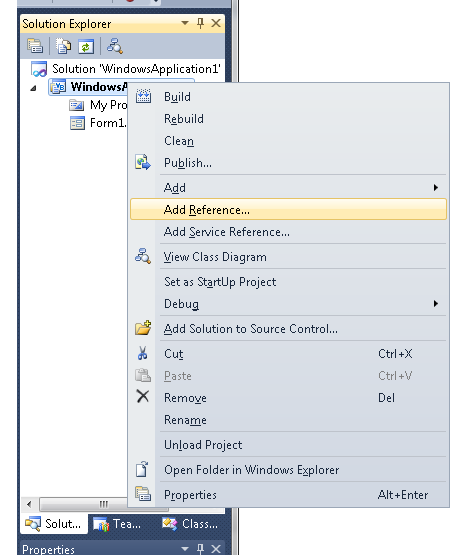This screenshot has height=555, width=456.
Task: Click the horizontal scrollbar thumb in Solution Explorer
Action: [x=104, y=504]
